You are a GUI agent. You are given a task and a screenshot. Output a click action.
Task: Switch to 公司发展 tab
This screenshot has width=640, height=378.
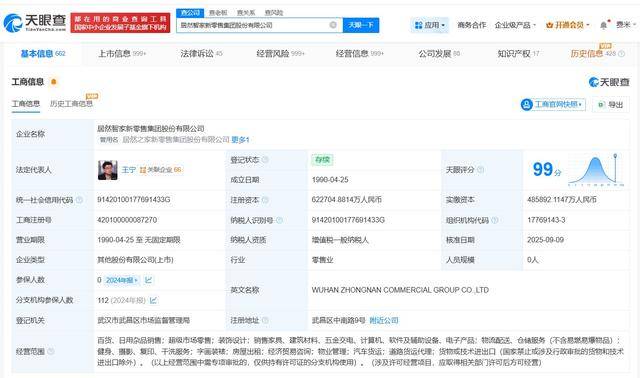pyautogui.click(x=439, y=53)
